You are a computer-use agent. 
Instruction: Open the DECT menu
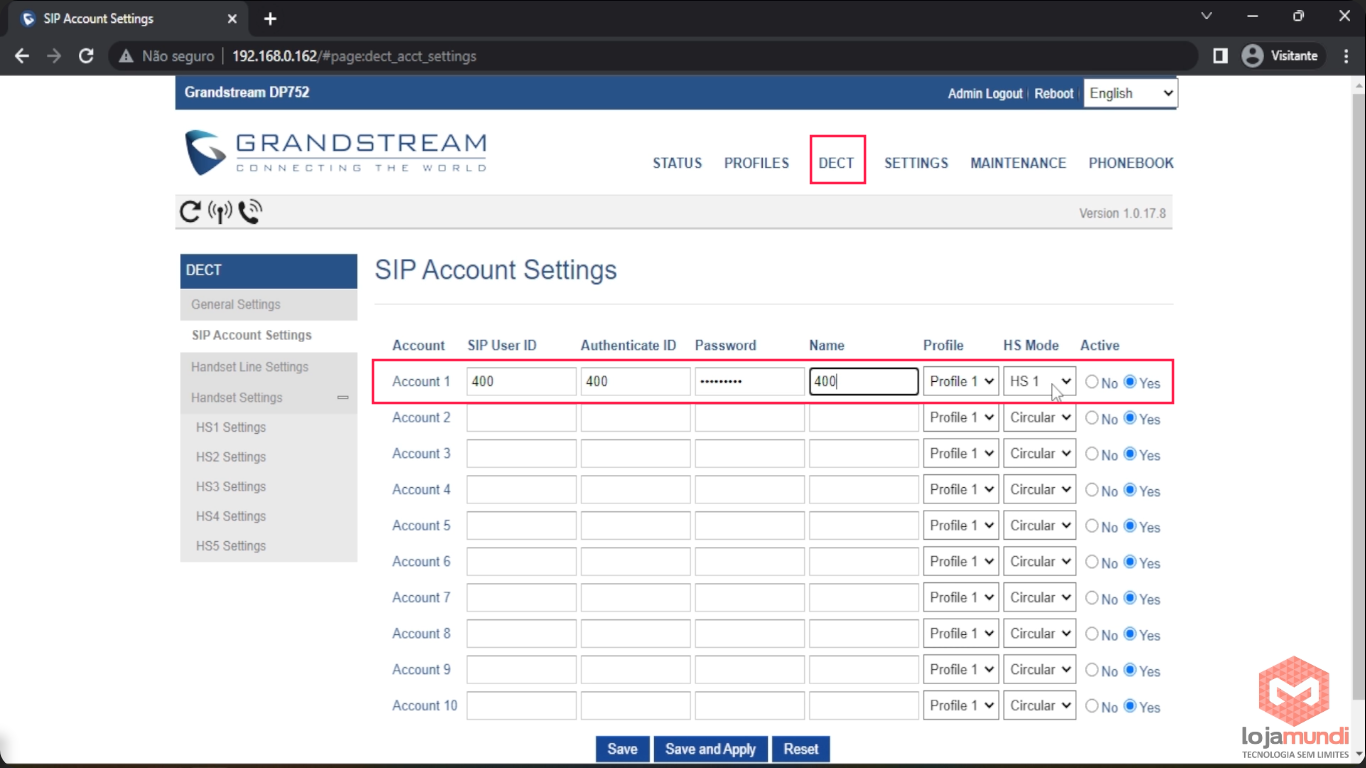(836, 163)
